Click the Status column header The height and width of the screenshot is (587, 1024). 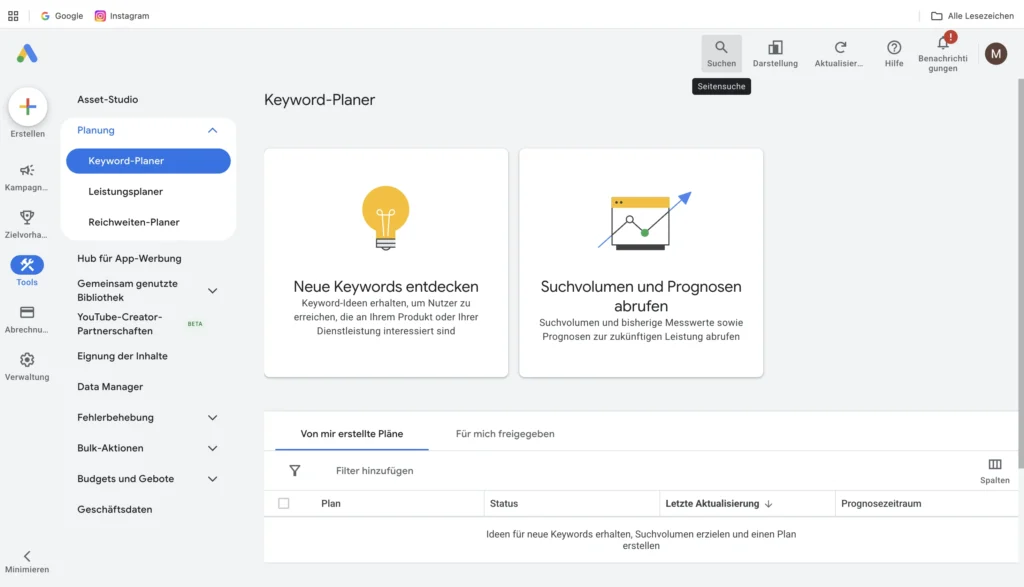[504, 503]
